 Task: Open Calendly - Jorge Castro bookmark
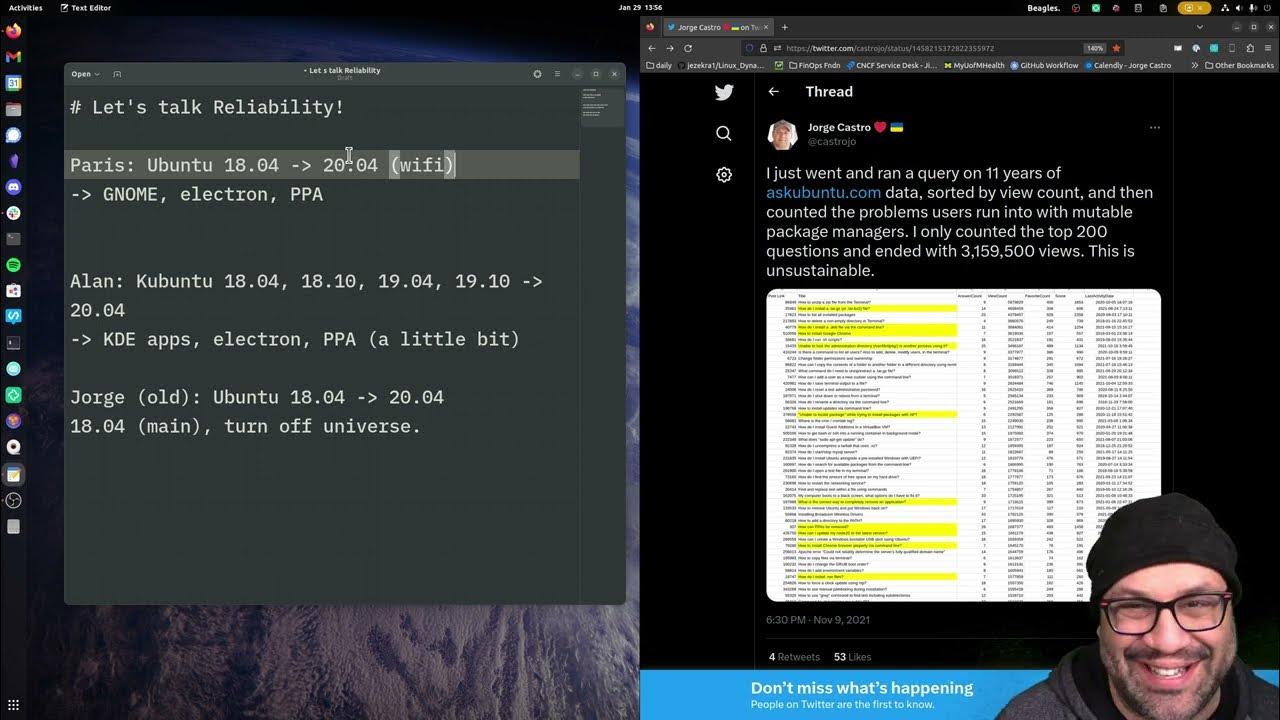1126,65
